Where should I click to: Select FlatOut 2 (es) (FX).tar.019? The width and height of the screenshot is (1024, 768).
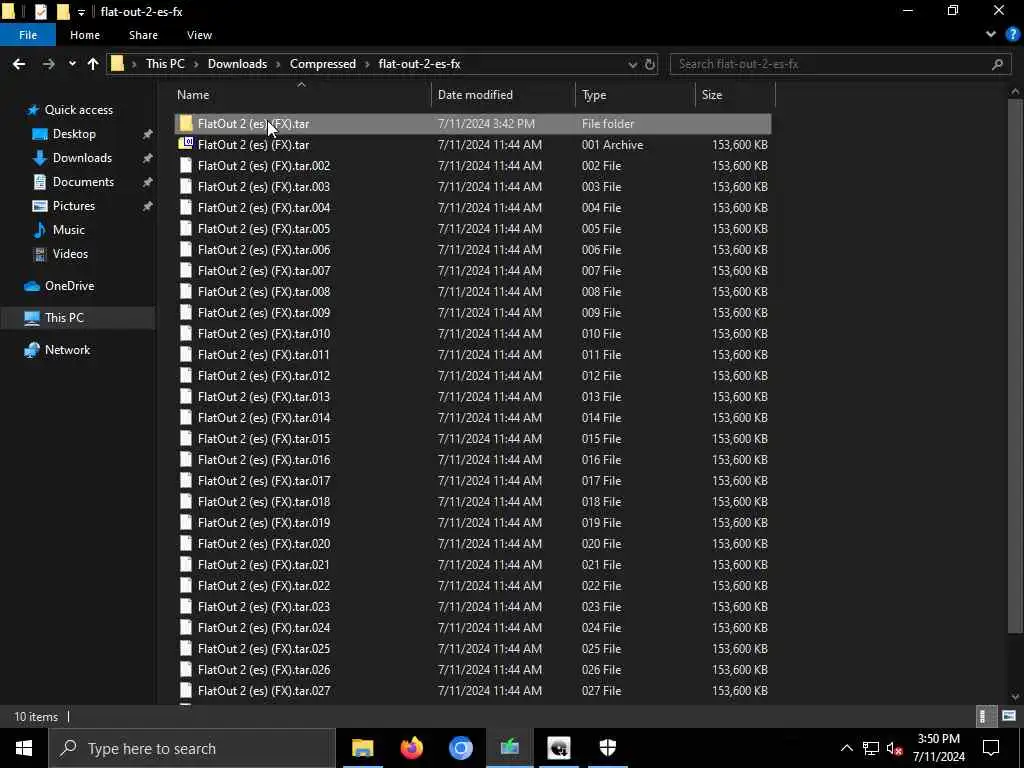pos(473,522)
